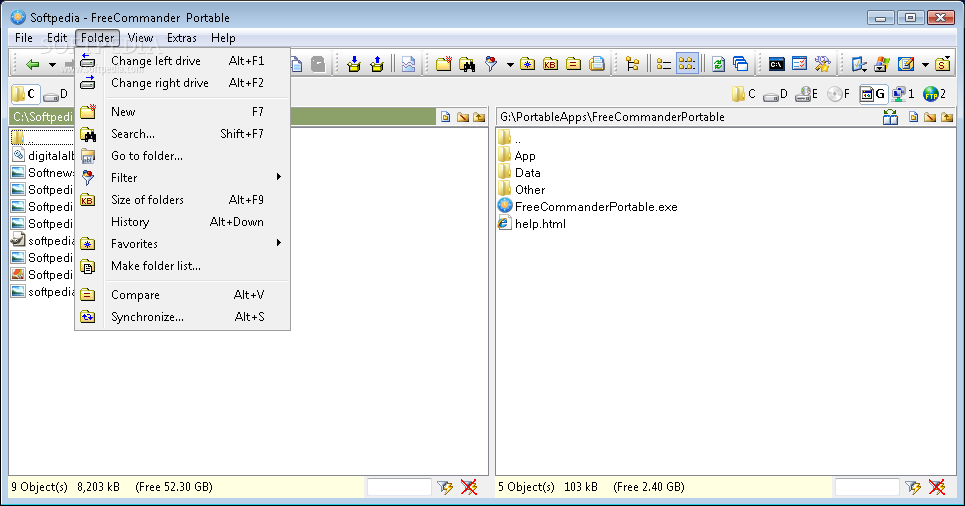Click the checklist settings toolbar icon
965x506 pixels.
pyautogui.click(x=799, y=64)
